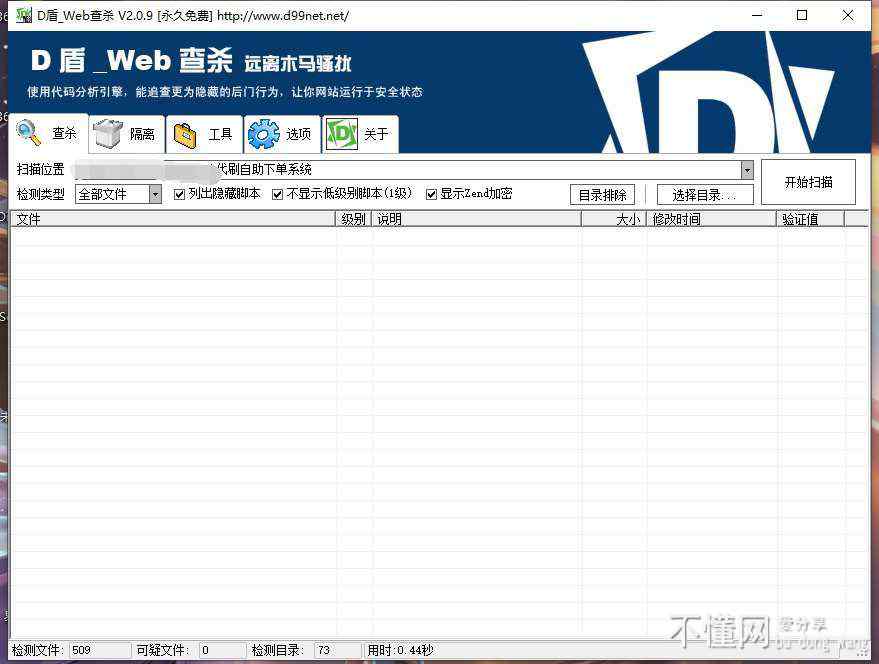Expand the 扫描位置 path dropdown arrow

747,170
